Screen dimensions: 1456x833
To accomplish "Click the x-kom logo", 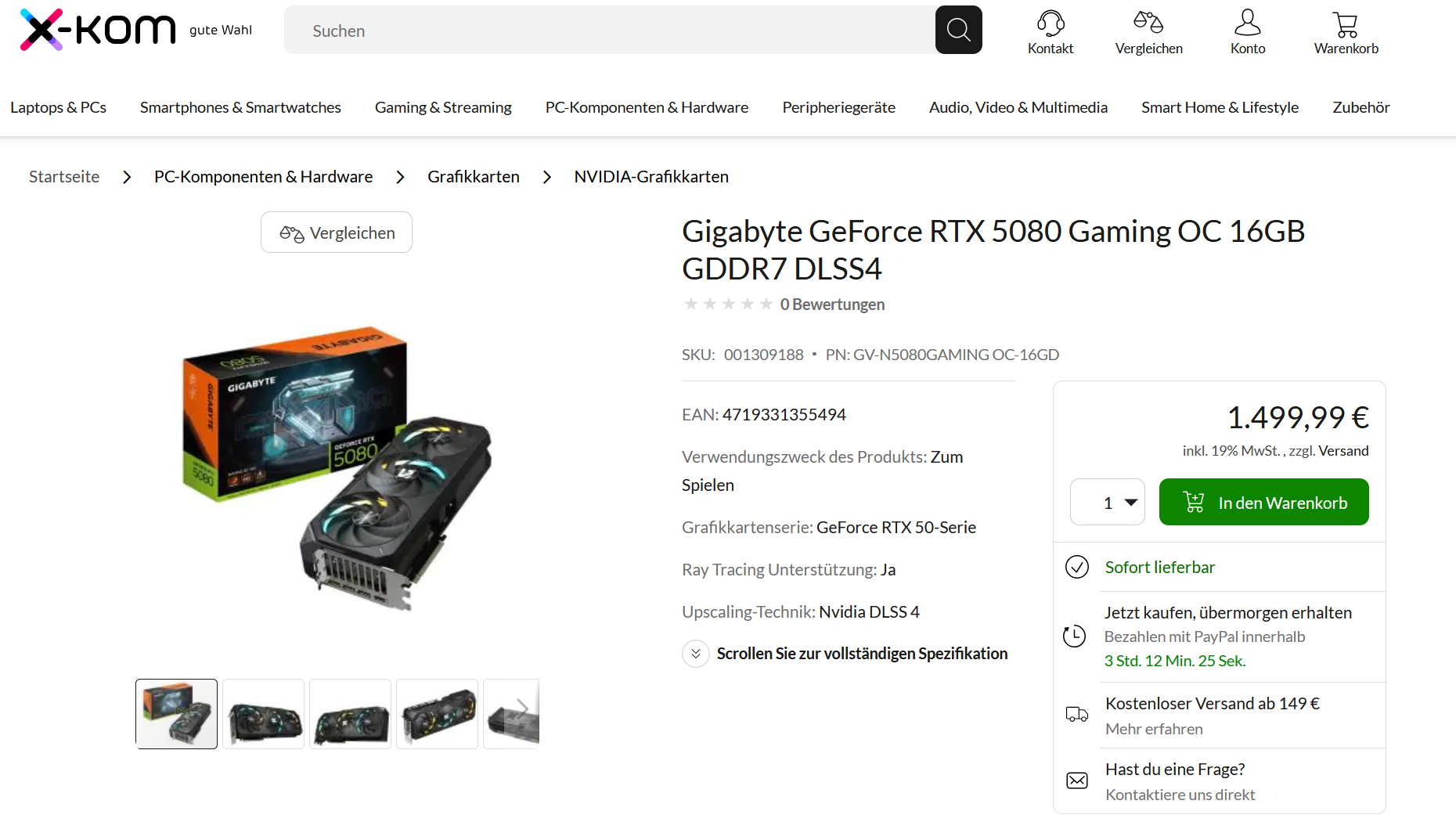I will point(98,30).
